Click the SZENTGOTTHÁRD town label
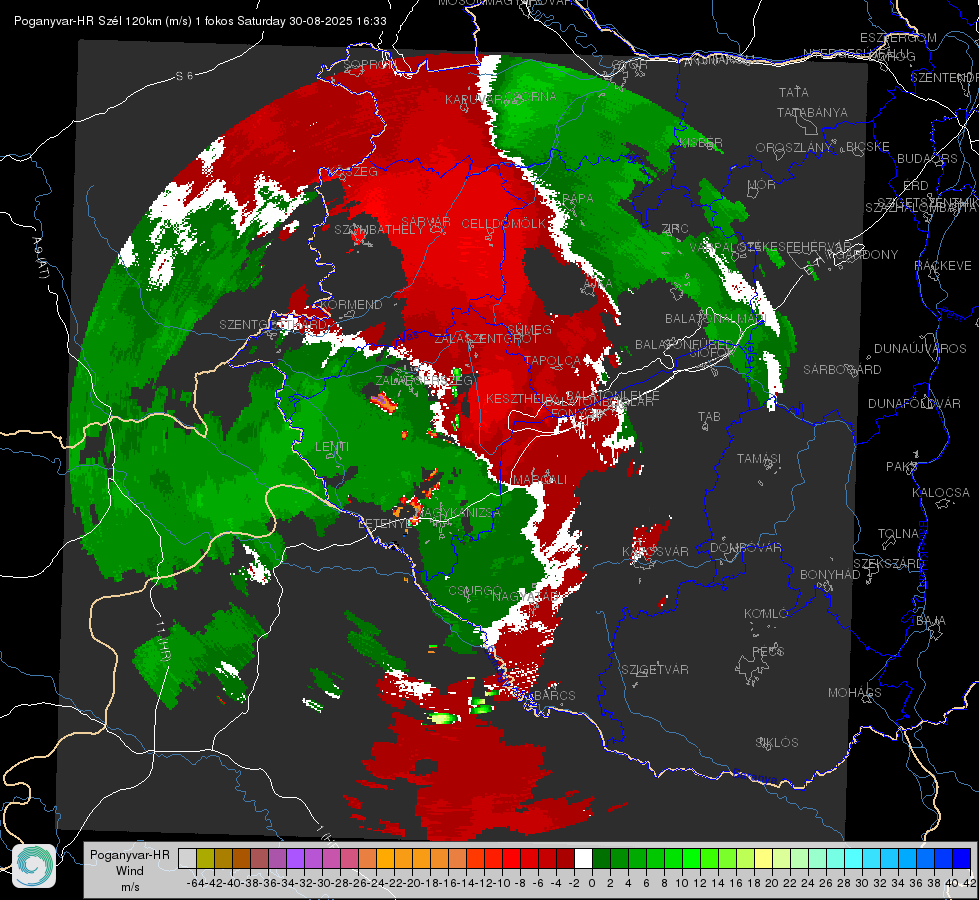 pyautogui.click(x=273, y=325)
